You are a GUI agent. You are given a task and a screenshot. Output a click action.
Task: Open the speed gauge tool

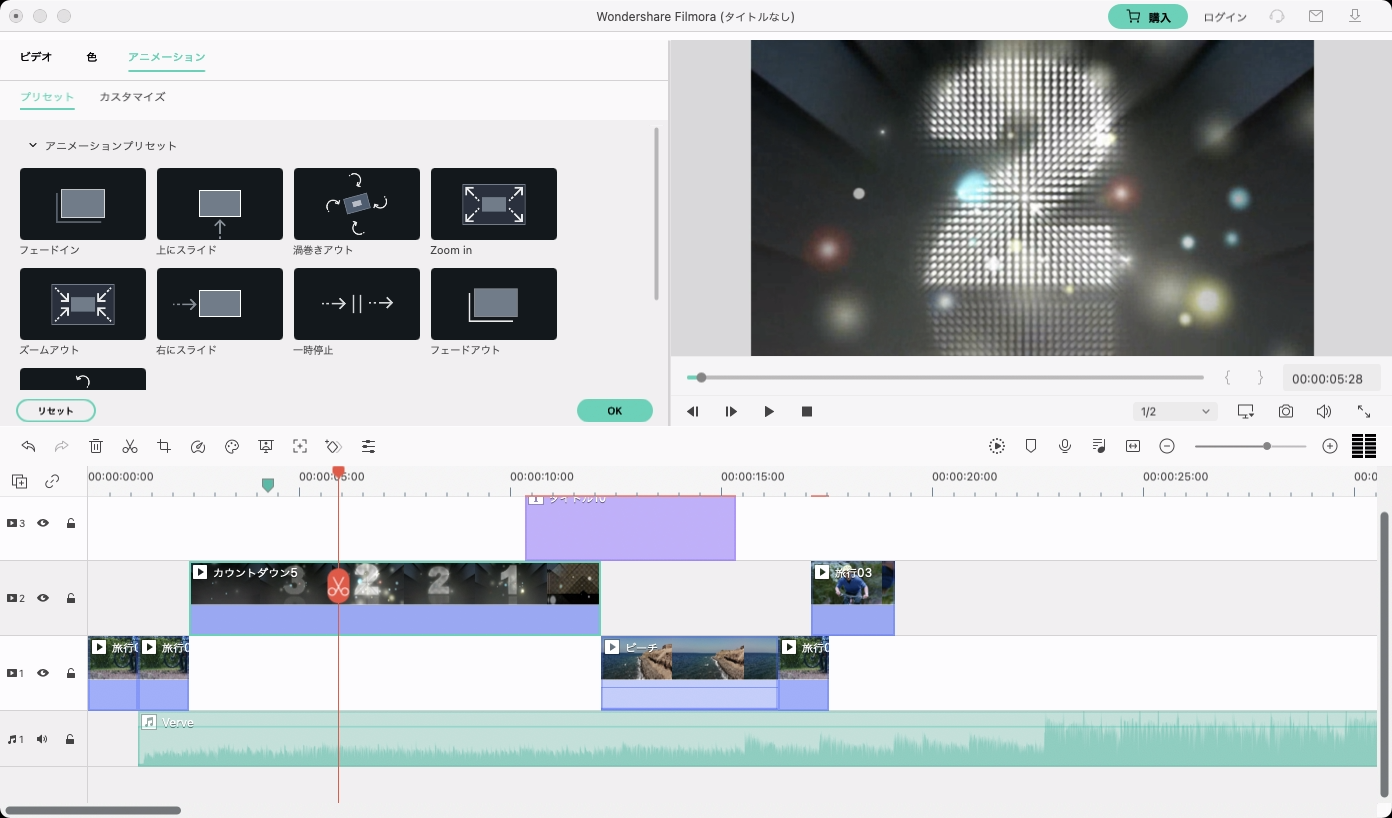click(198, 446)
